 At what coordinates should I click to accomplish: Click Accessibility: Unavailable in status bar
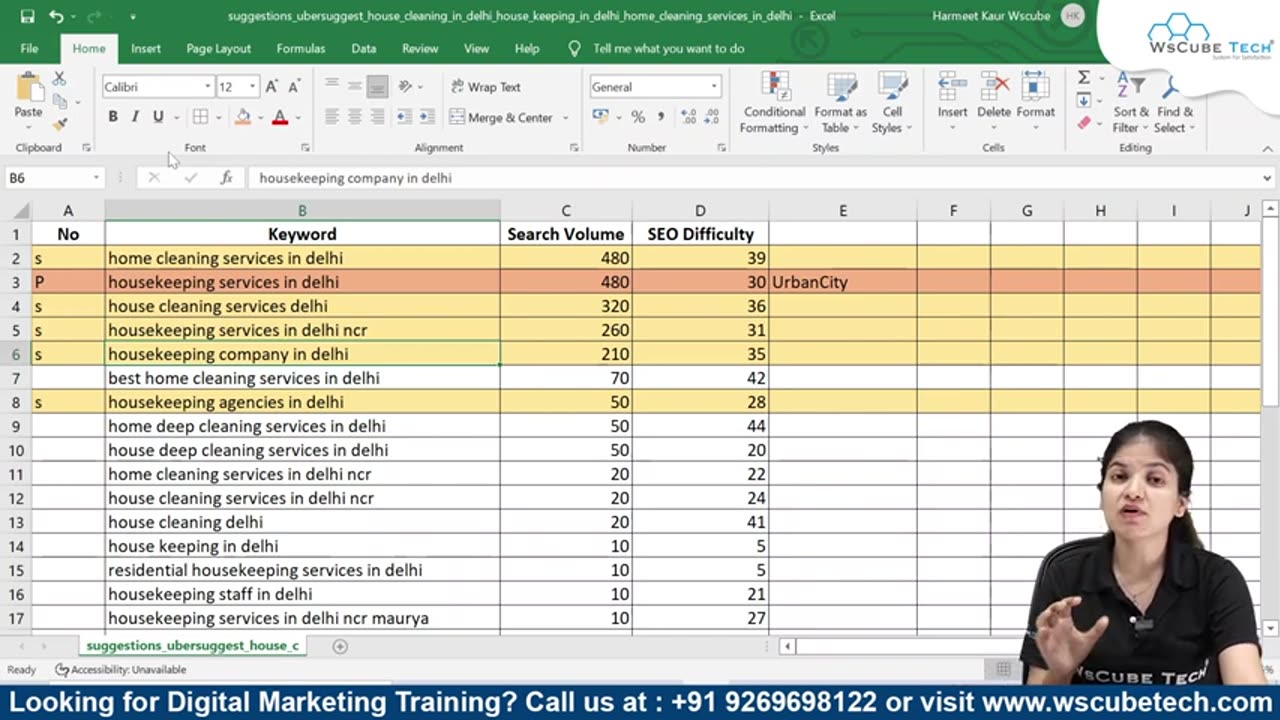click(121, 670)
